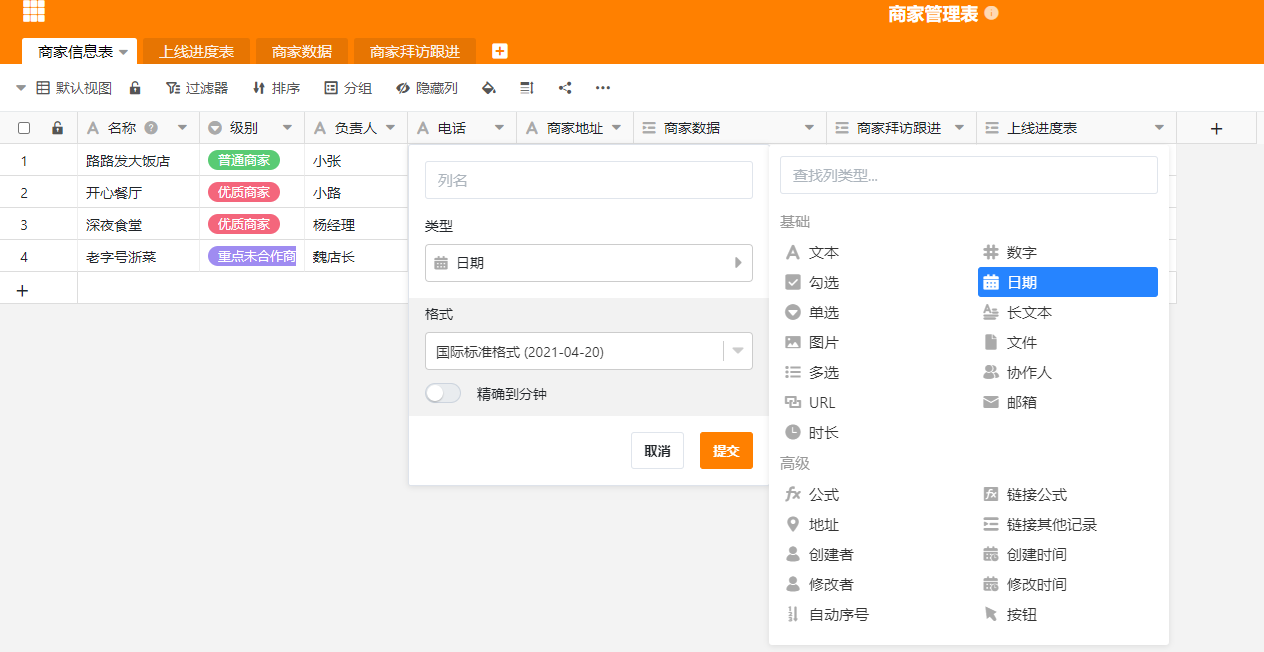Open 级别 column header dropdown arrow
Image resolution: width=1264 pixels, height=652 pixels.
click(287, 128)
